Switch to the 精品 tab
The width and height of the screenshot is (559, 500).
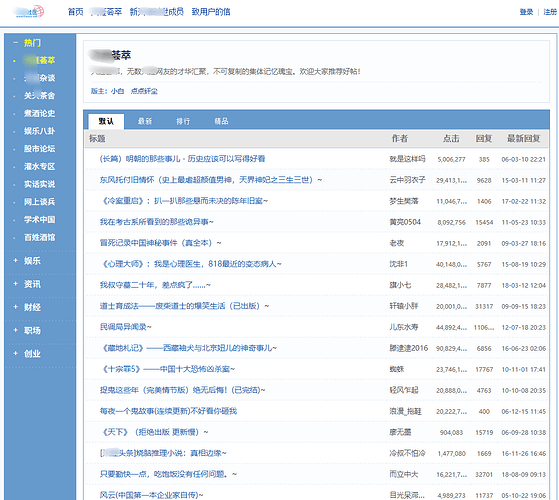(x=221, y=121)
